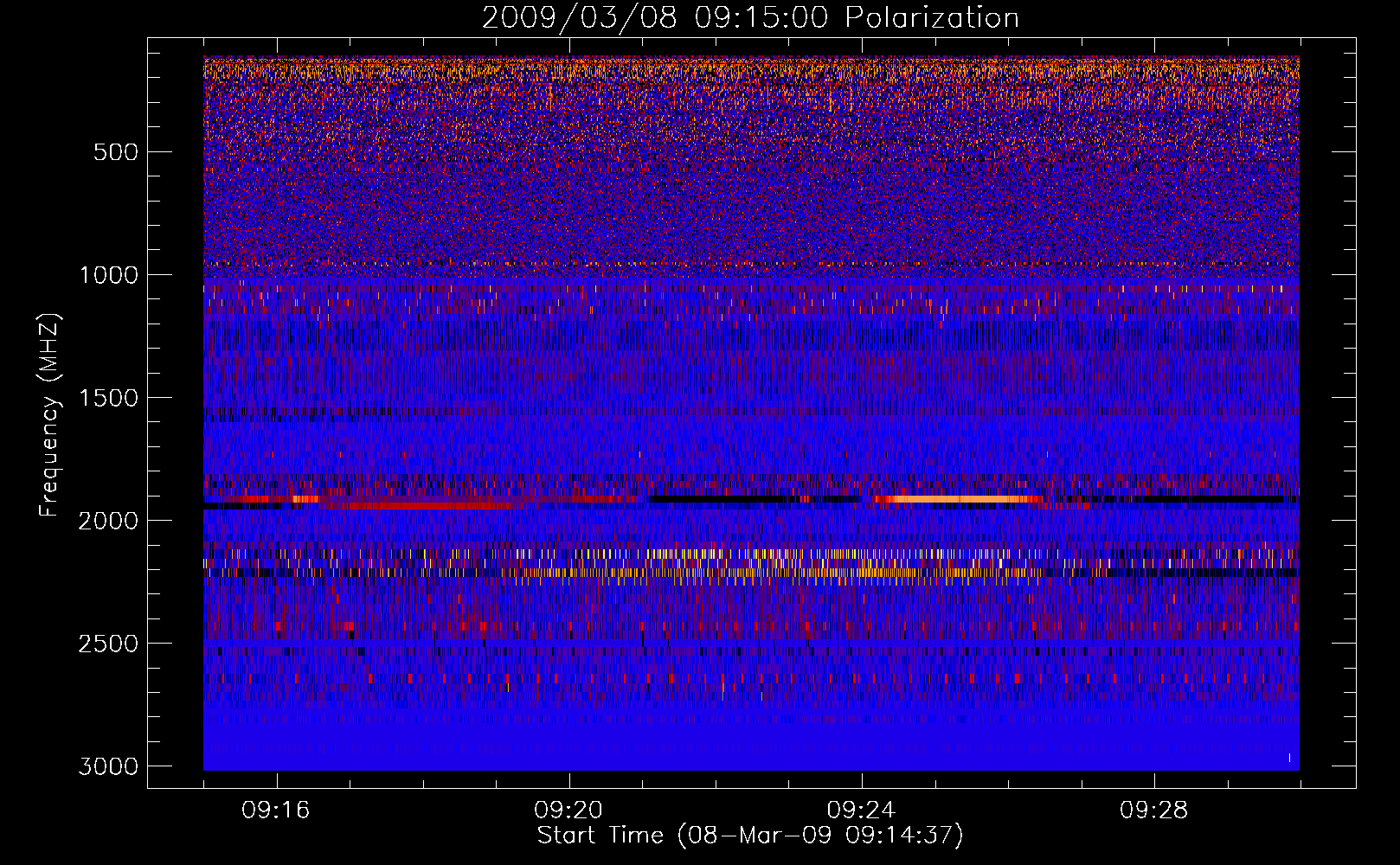This screenshot has width=1400, height=865.
Task: Click the 1000 frequency tick label
Action: click(108, 275)
